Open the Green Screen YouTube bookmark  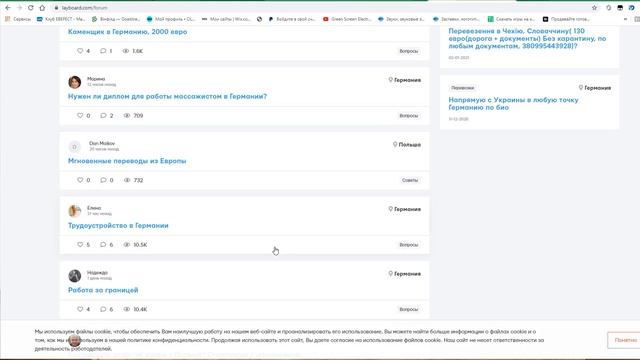click(x=347, y=19)
